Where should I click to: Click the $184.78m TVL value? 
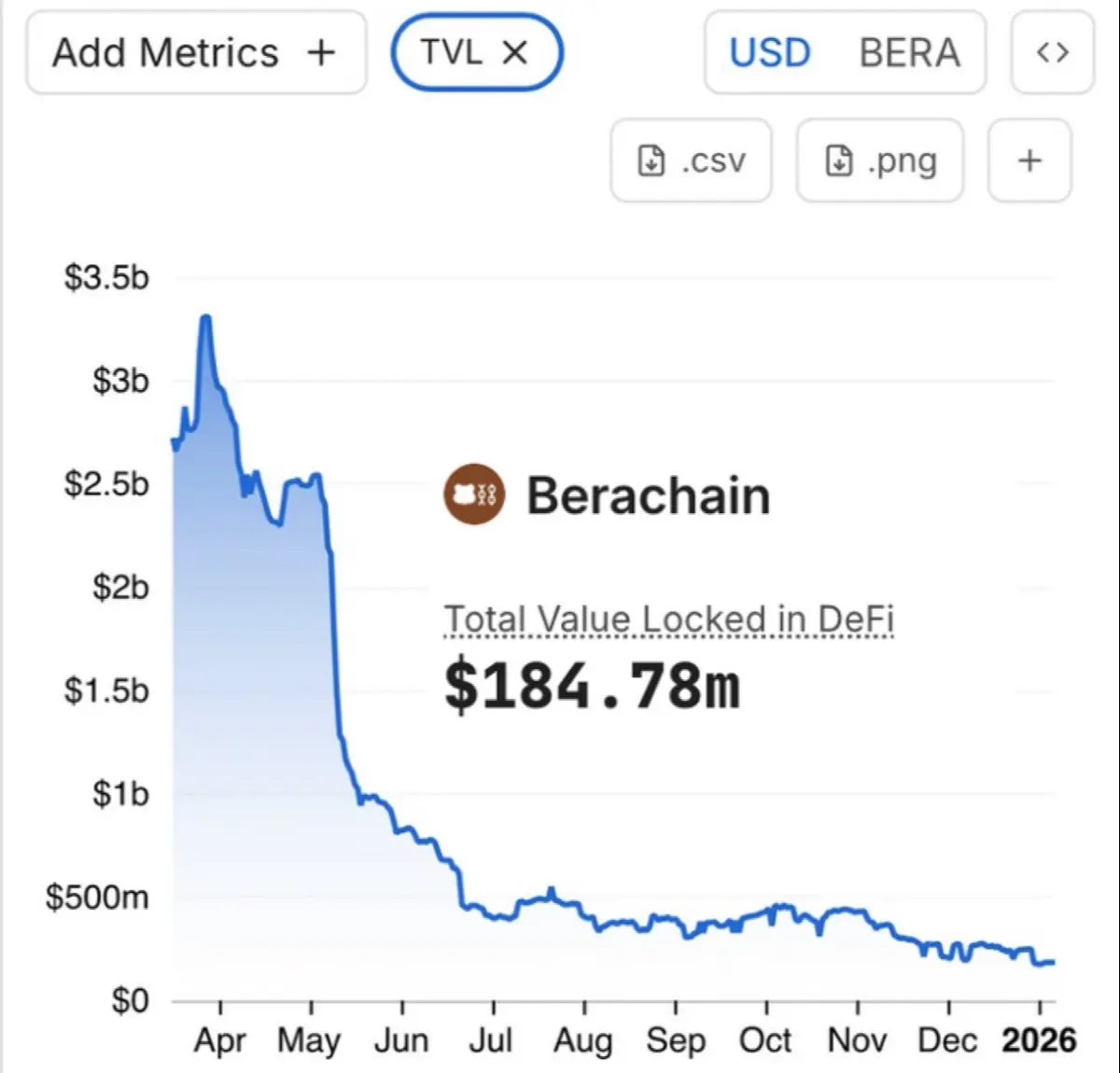point(592,686)
